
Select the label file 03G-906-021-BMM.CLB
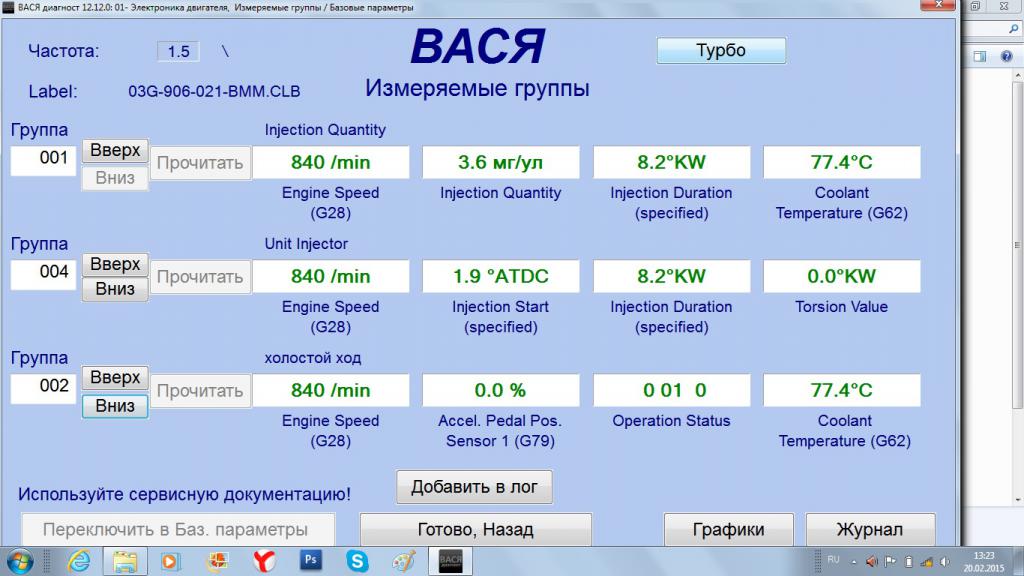click(x=214, y=91)
